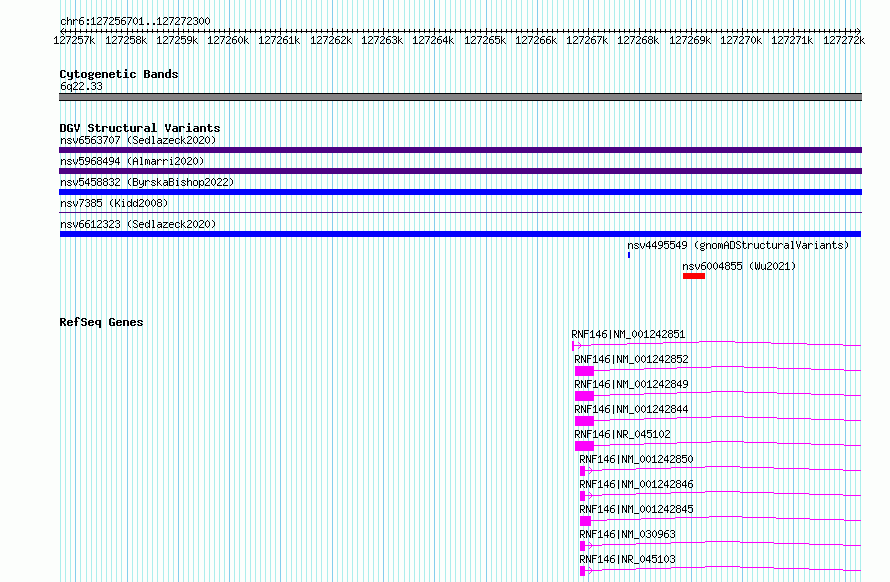
Task: Open RNF146|NM_001242844 transcript label
Action: coord(631,409)
